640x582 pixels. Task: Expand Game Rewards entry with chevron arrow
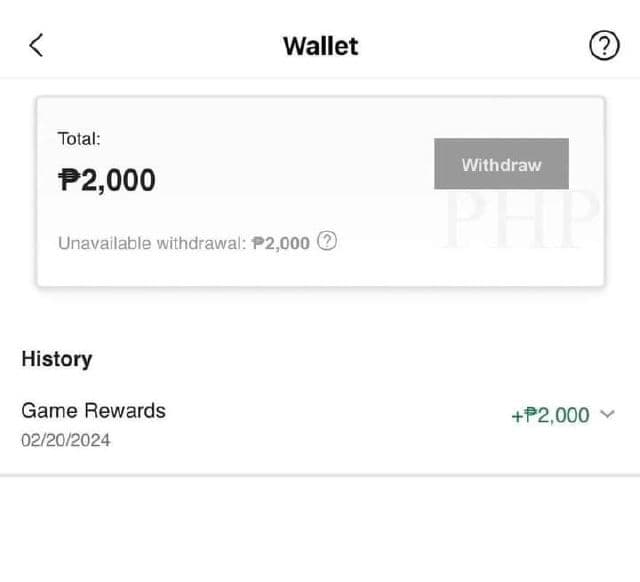point(606,414)
